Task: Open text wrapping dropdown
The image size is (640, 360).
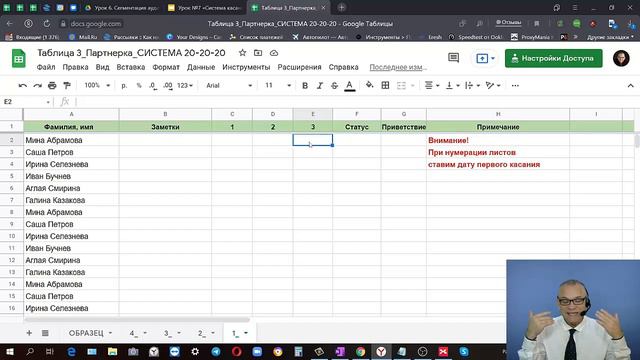Action: [x=472, y=85]
